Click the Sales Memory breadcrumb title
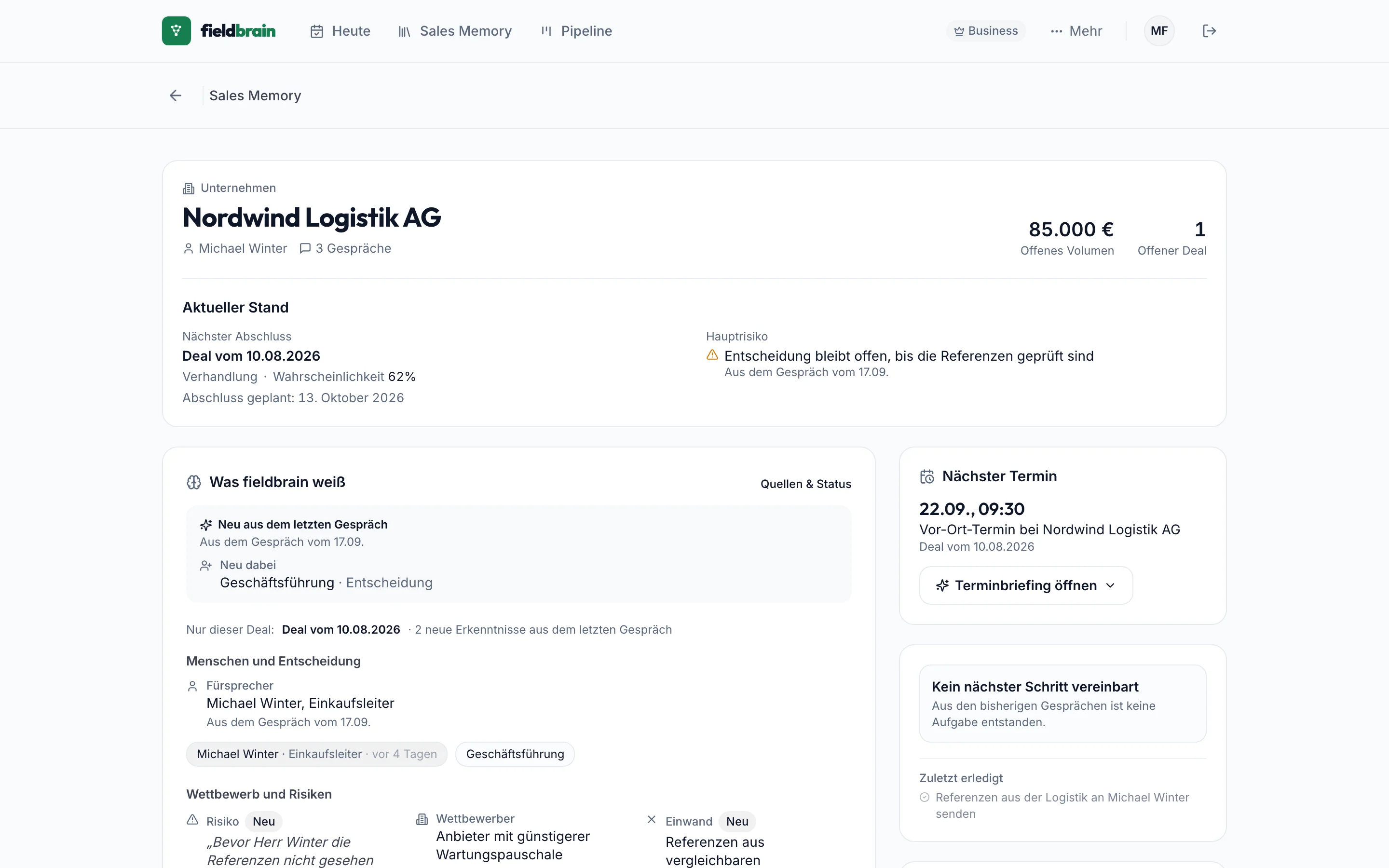The image size is (1389, 868). coord(255,96)
